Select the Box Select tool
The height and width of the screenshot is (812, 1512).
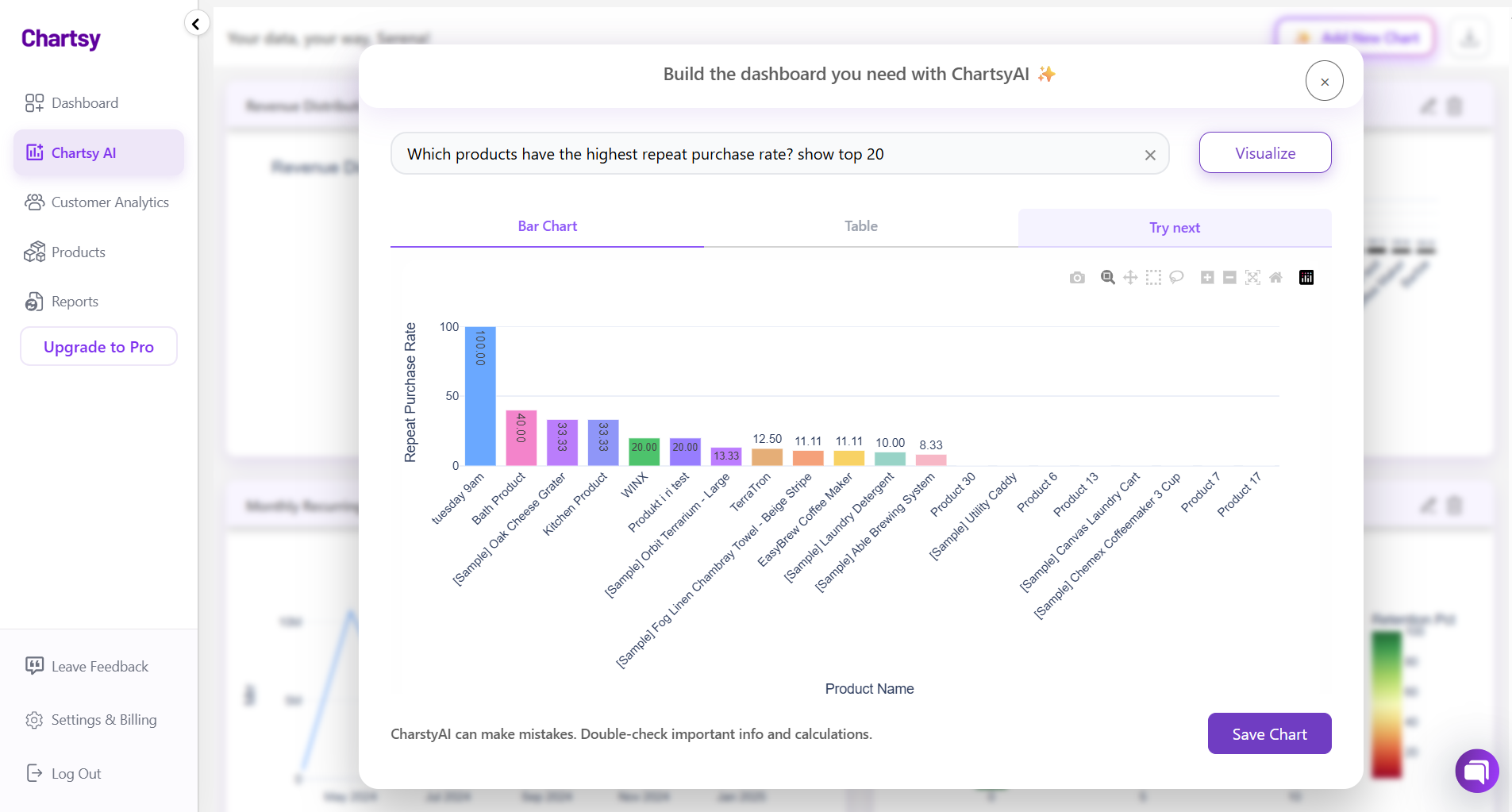point(1153,277)
